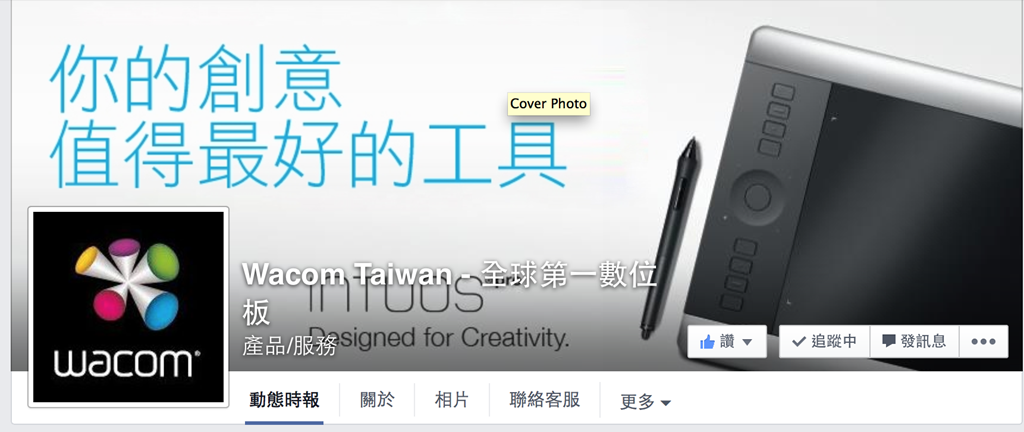Click the checkmark icon on 追蹤中 button

tap(798, 341)
